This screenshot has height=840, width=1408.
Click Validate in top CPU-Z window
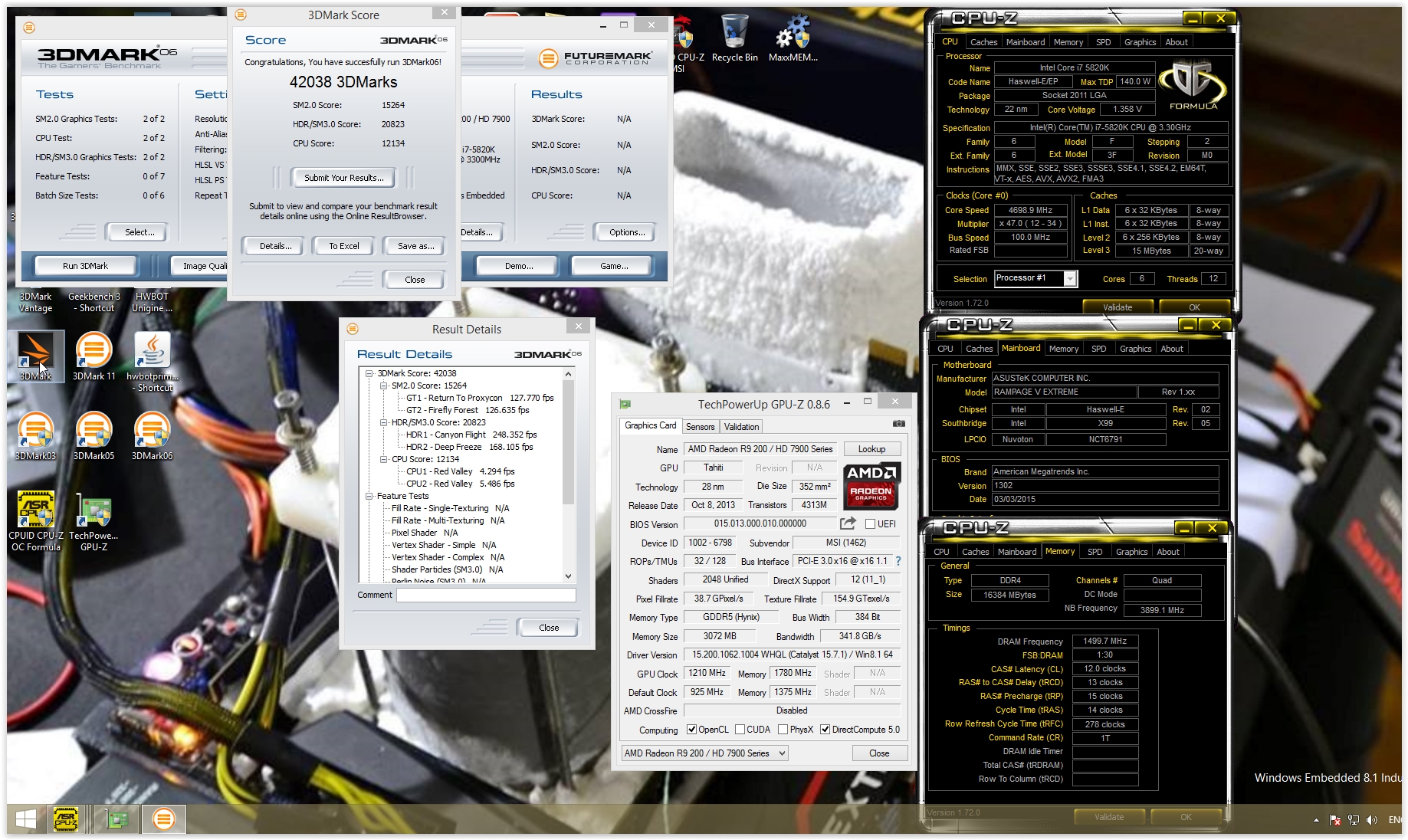pos(1117,307)
